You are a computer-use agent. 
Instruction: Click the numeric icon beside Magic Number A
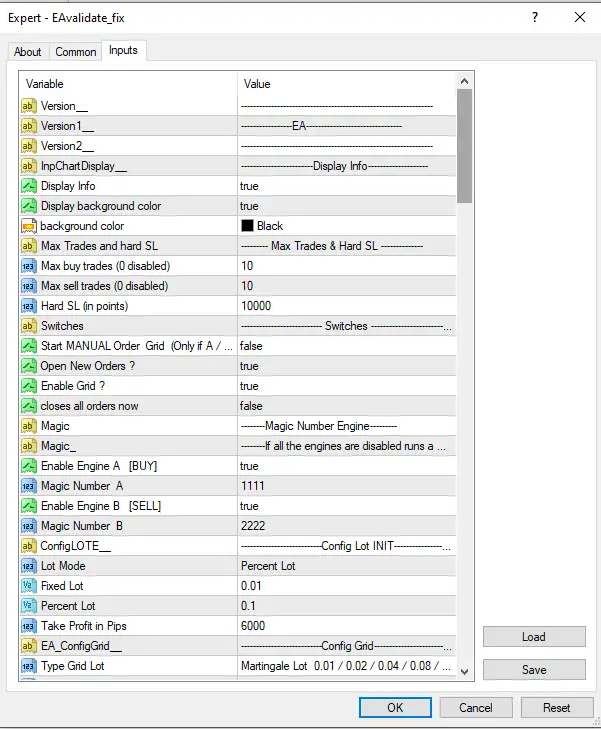coord(29,486)
